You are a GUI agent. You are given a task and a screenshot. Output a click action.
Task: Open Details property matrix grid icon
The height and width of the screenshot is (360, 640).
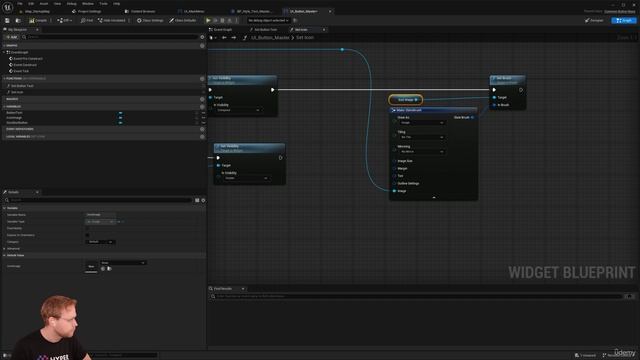pyautogui.click(x=197, y=200)
